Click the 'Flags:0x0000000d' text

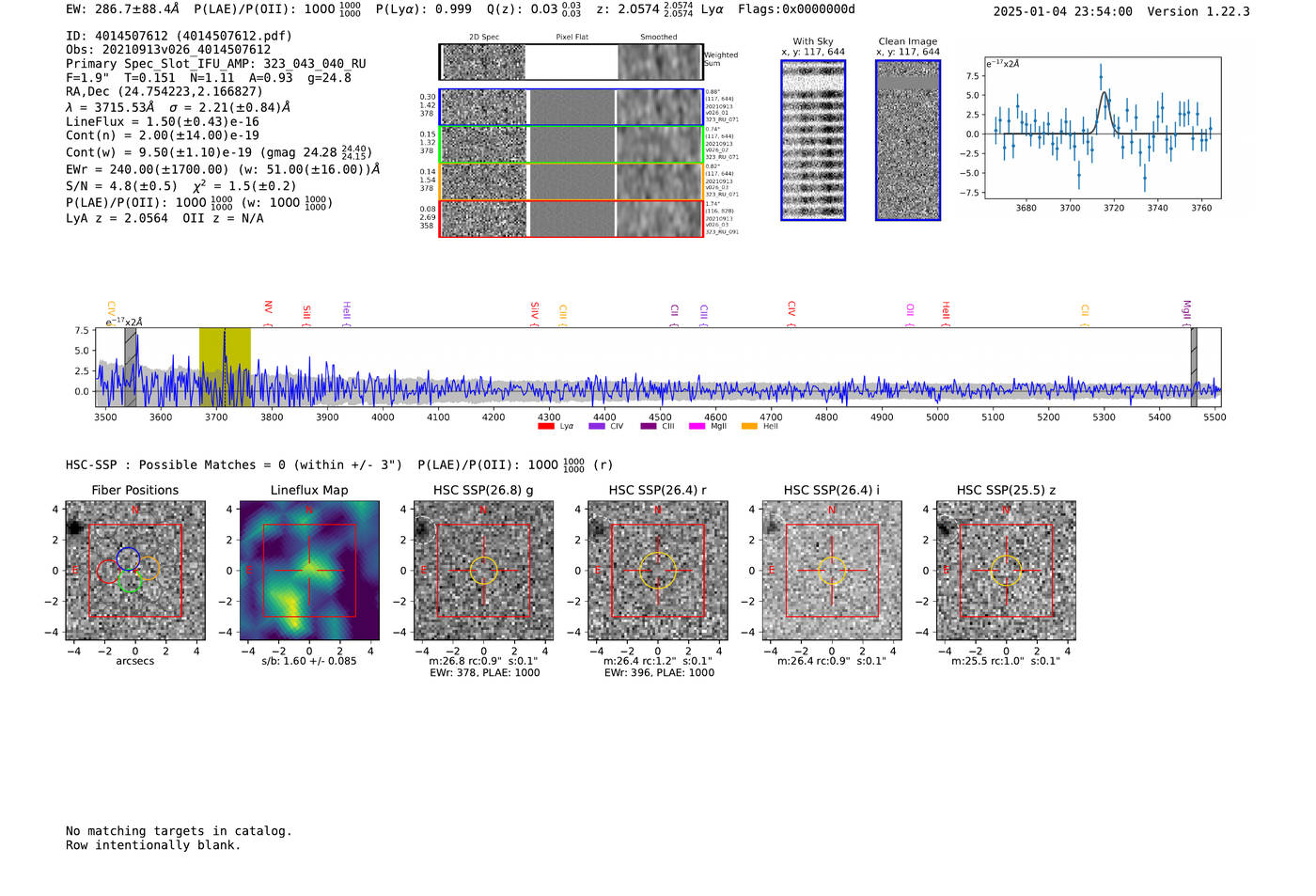pos(796,8)
